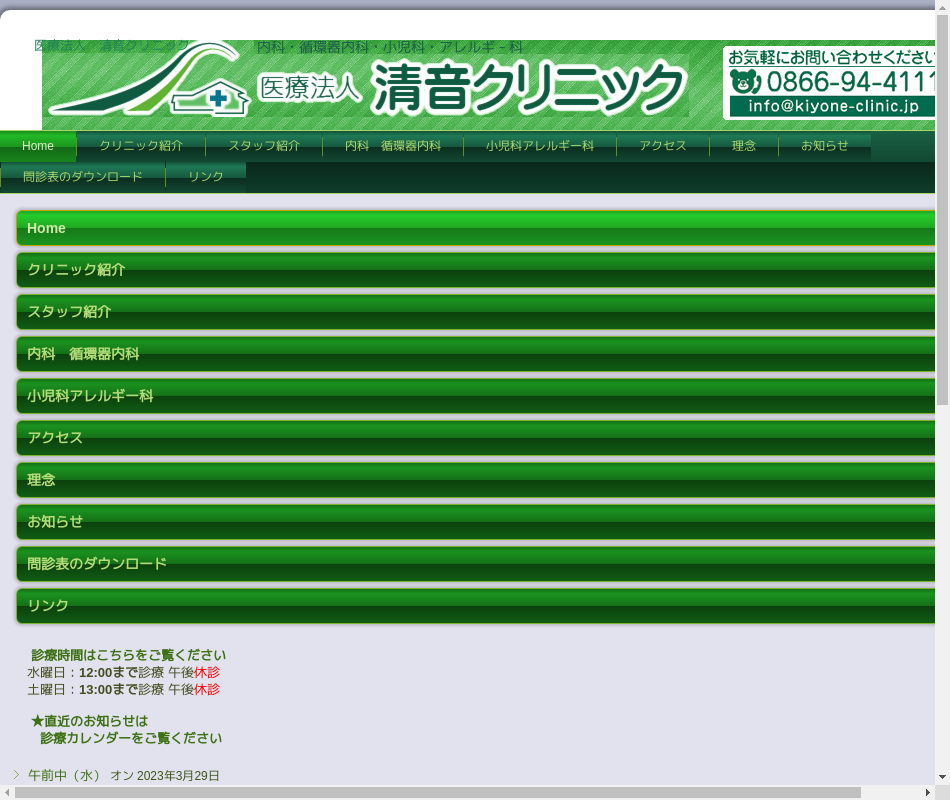Click リンク in the top navigation

point(206,177)
